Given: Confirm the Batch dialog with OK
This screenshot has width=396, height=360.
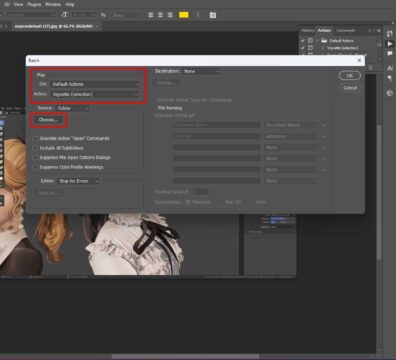Looking at the screenshot, I should click(x=350, y=76).
